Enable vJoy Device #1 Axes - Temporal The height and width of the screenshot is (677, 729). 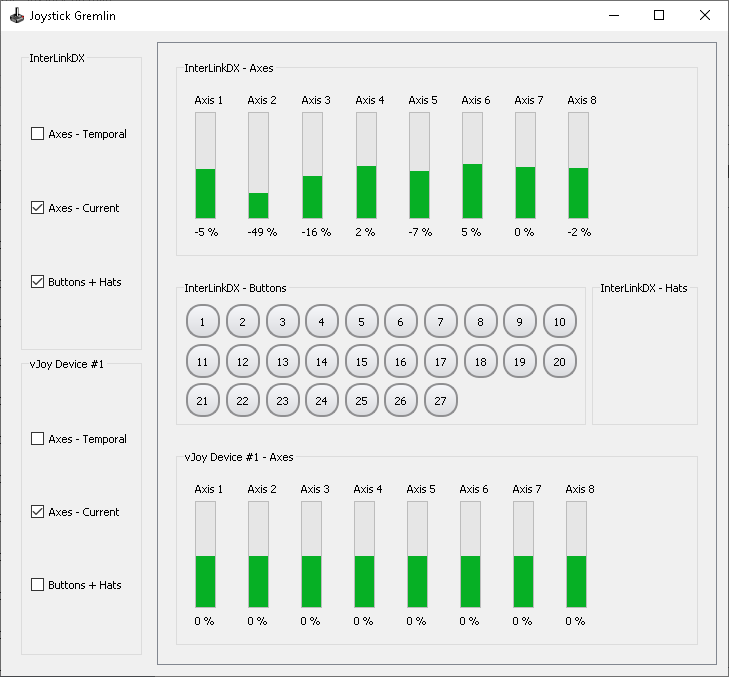[37, 439]
